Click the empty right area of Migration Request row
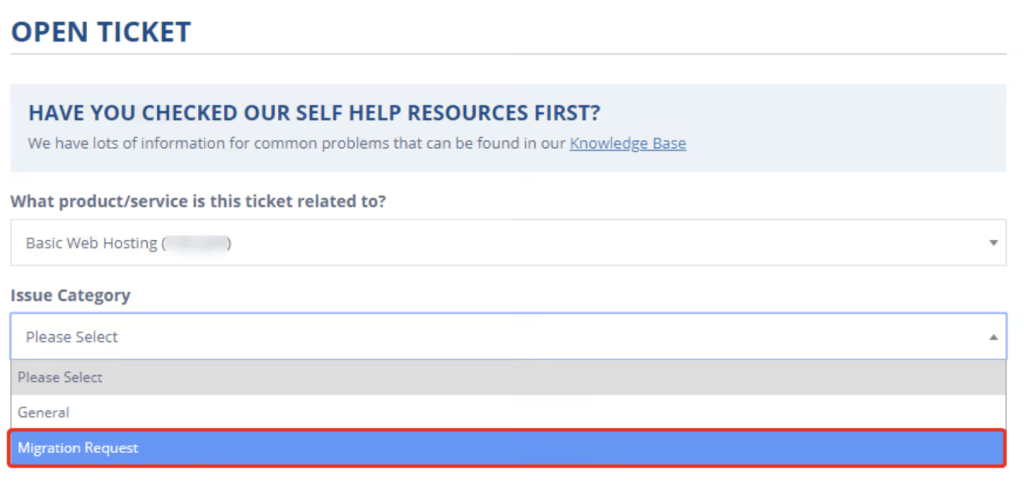The width and height of the screenshot is (1024, 482). [700, 448]
